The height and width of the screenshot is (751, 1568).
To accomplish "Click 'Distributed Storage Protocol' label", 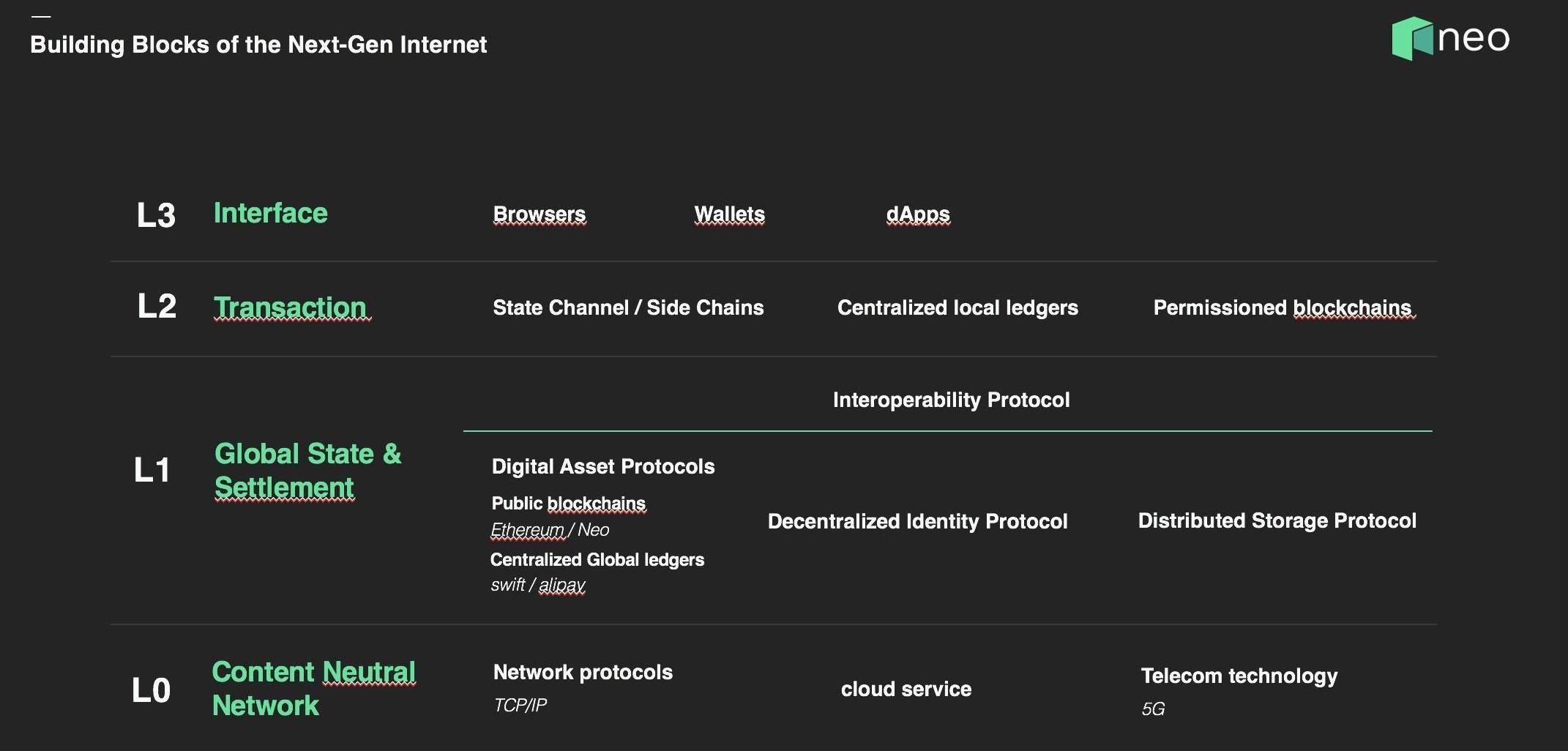I will click(1277, 520).
